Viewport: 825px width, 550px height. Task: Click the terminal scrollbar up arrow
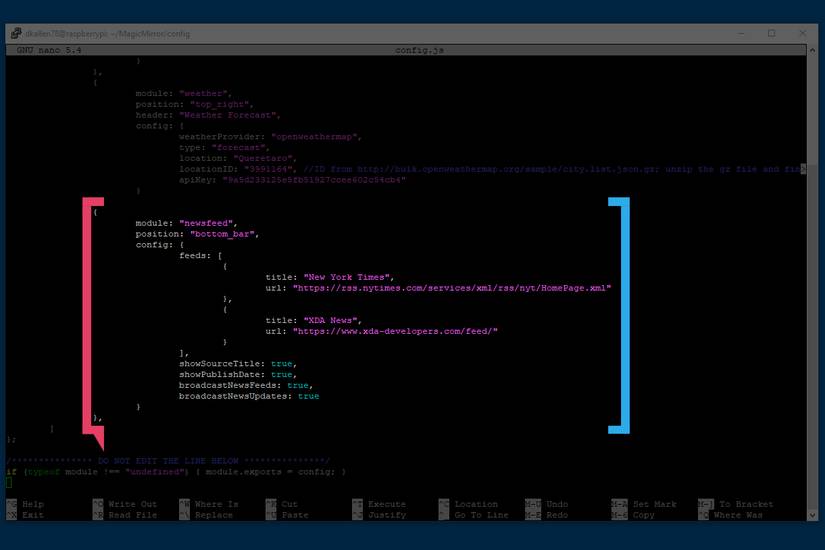[812, 50]
